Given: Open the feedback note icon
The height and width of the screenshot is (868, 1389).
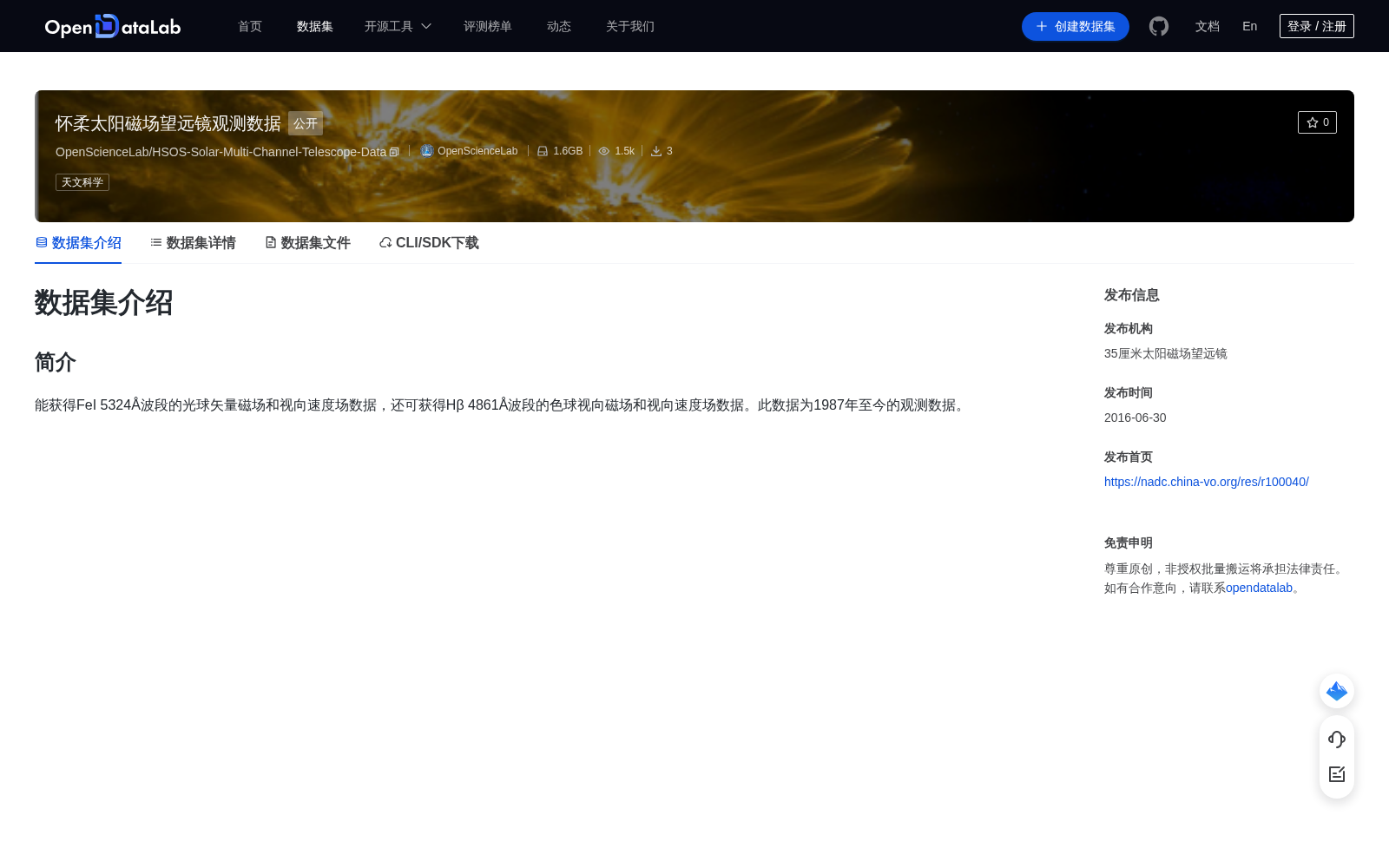Looking at the screenshot, I should [x=1337, y=774].
